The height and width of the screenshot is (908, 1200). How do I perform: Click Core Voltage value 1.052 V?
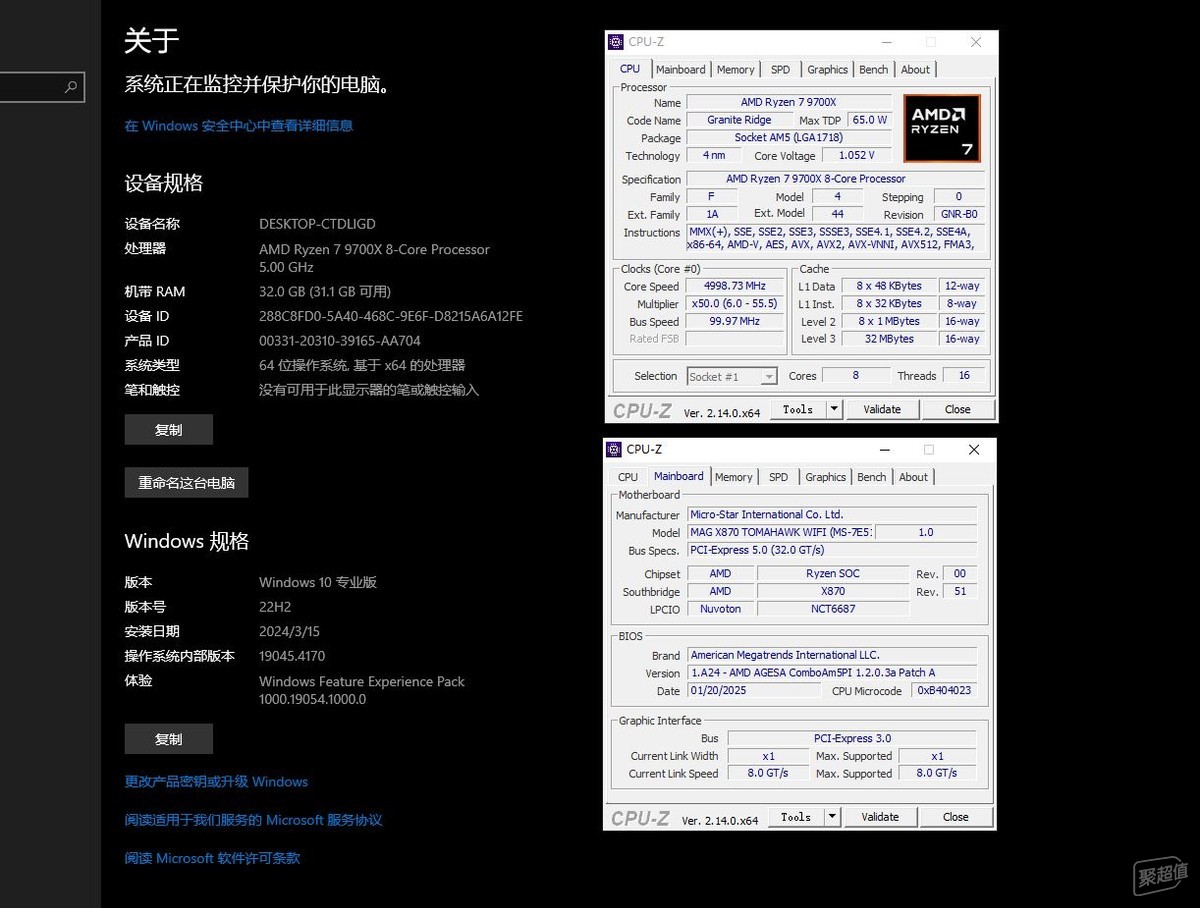857,155
